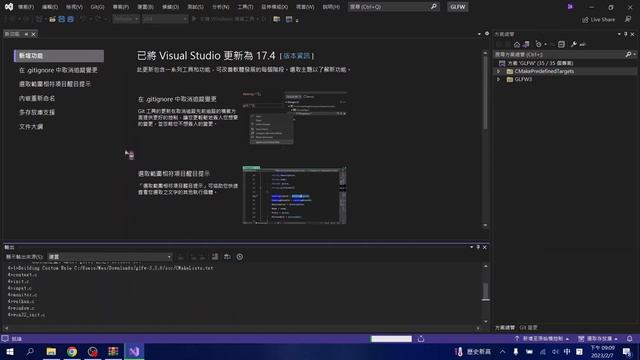Expand the GLFW3 folder node
Image resolution: width=640 pixels, height=360 pixels.
(x=498, y=80)
